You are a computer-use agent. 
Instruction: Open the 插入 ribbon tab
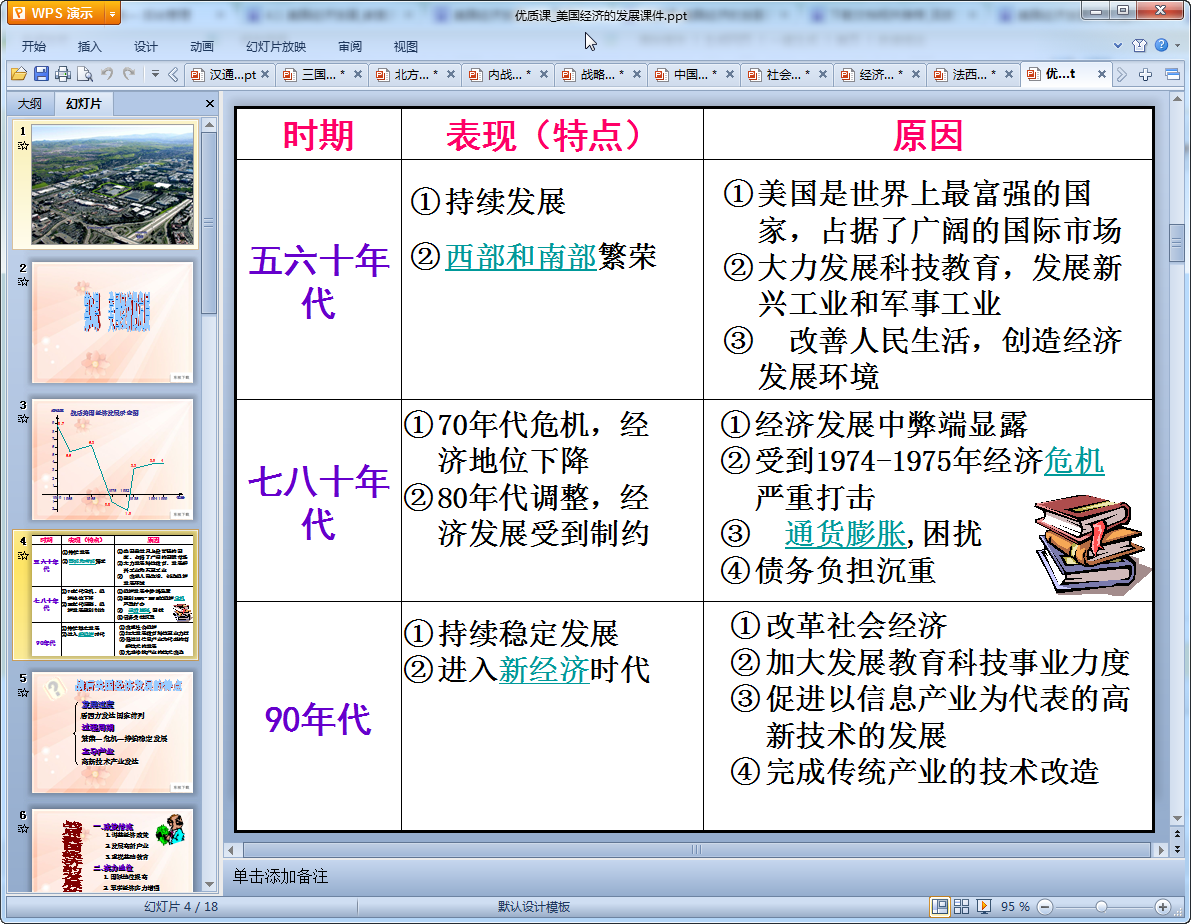[90, 46]
